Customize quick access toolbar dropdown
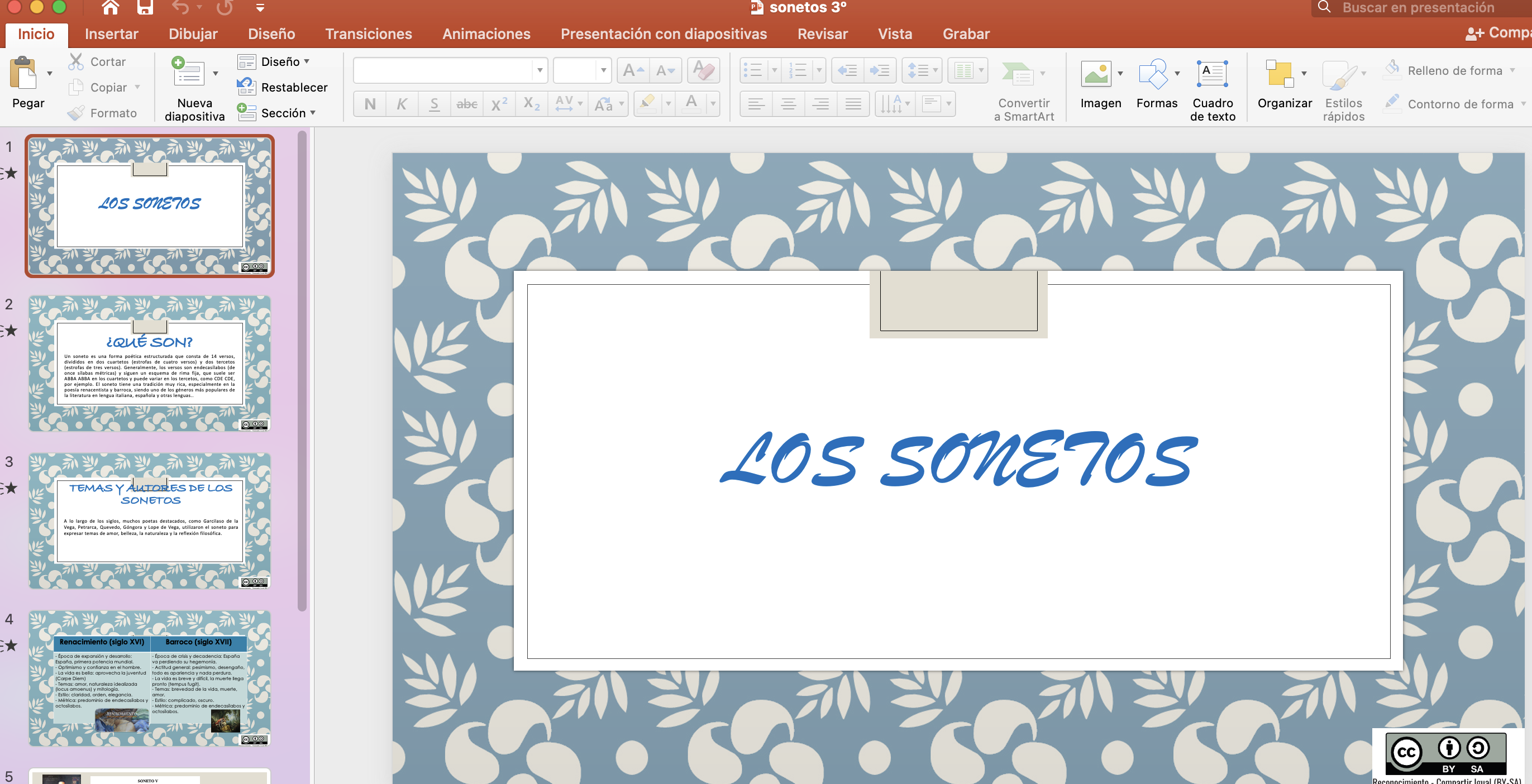The width and height of the screenshot is (1532, 784). pos(260,8)
